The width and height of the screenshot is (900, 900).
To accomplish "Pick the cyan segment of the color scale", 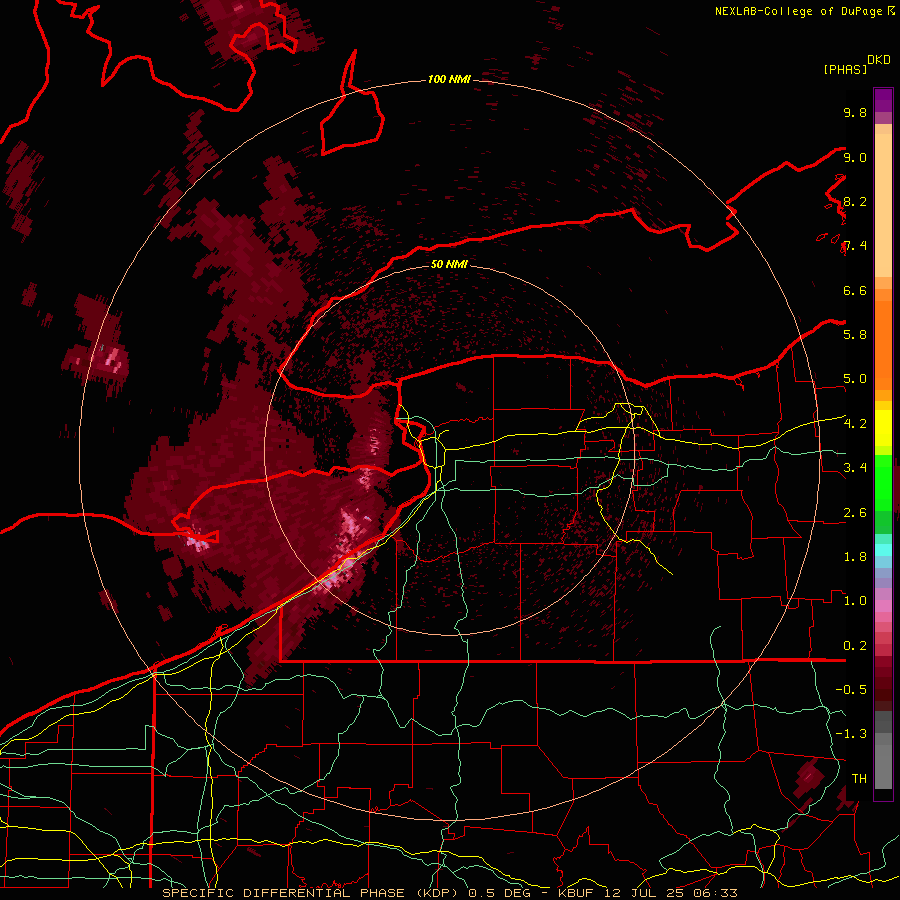I will click(x=883, y=550).
